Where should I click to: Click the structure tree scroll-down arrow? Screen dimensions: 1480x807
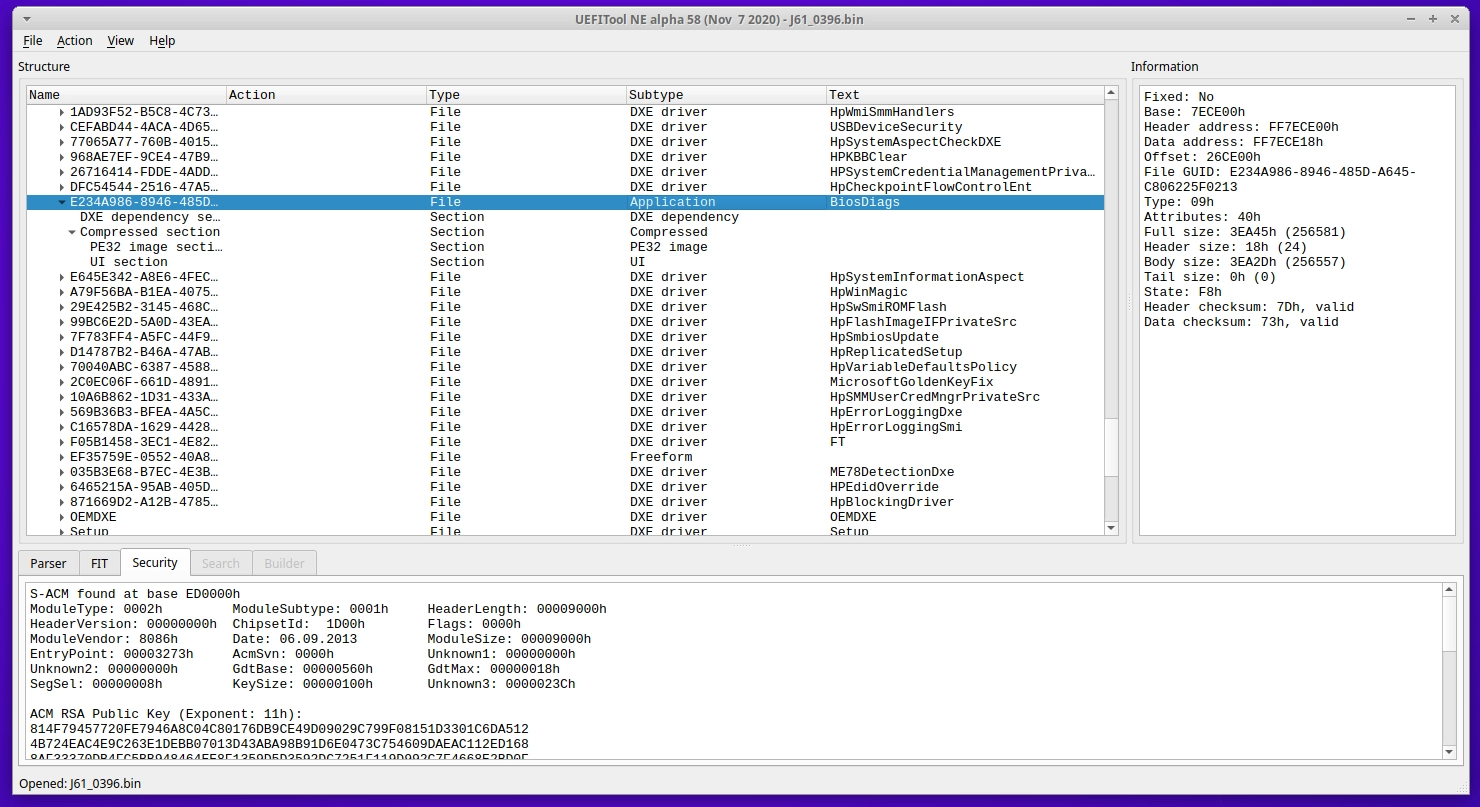1111,527
